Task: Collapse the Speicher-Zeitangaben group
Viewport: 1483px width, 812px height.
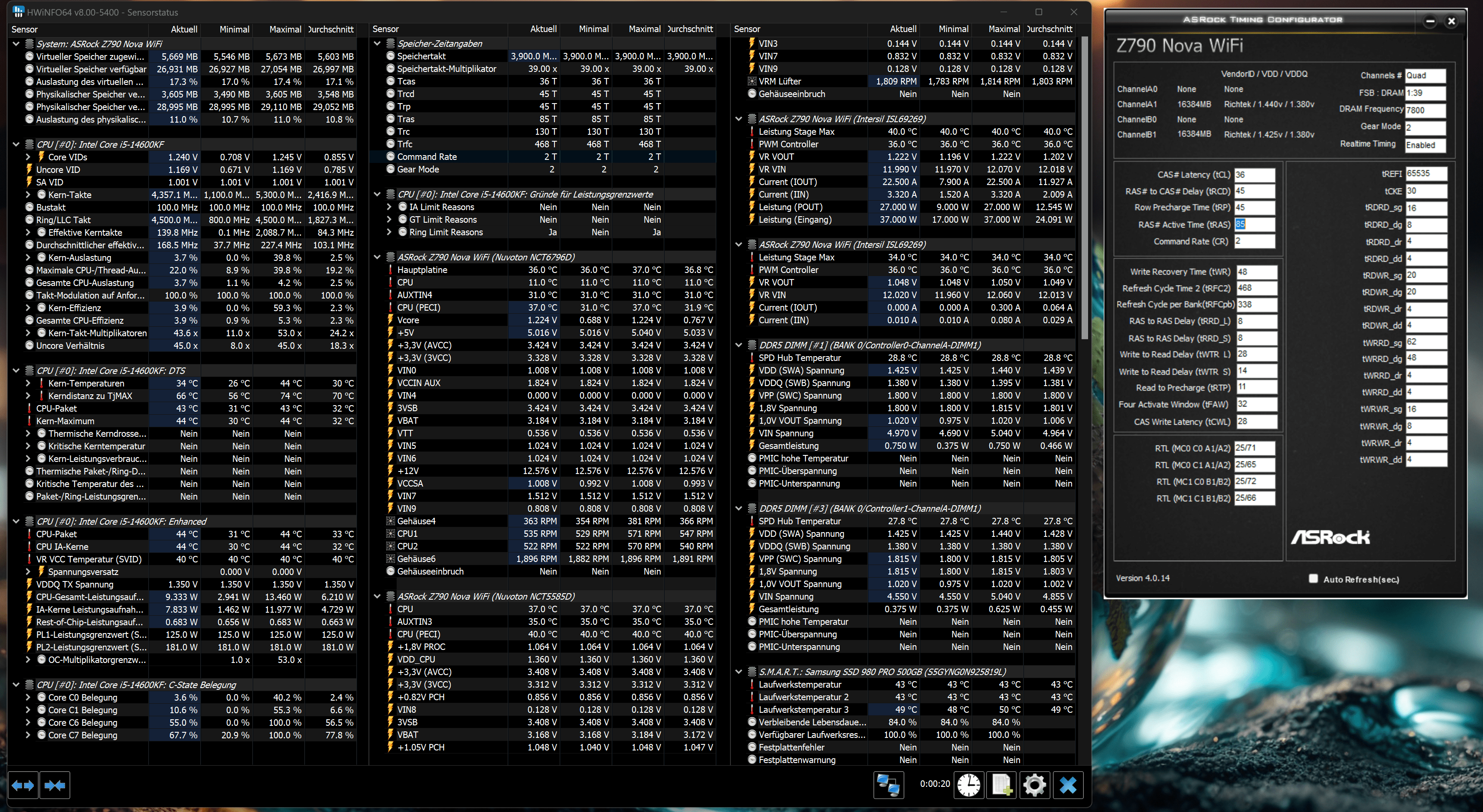Action: [377, 43]
